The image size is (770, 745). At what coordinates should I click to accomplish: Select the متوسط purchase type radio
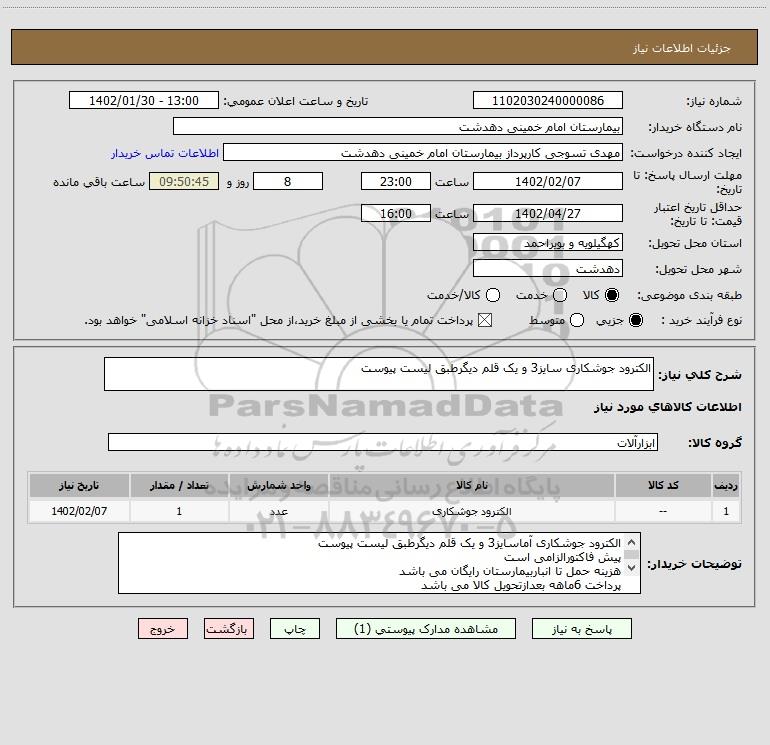tap(577, 320)
